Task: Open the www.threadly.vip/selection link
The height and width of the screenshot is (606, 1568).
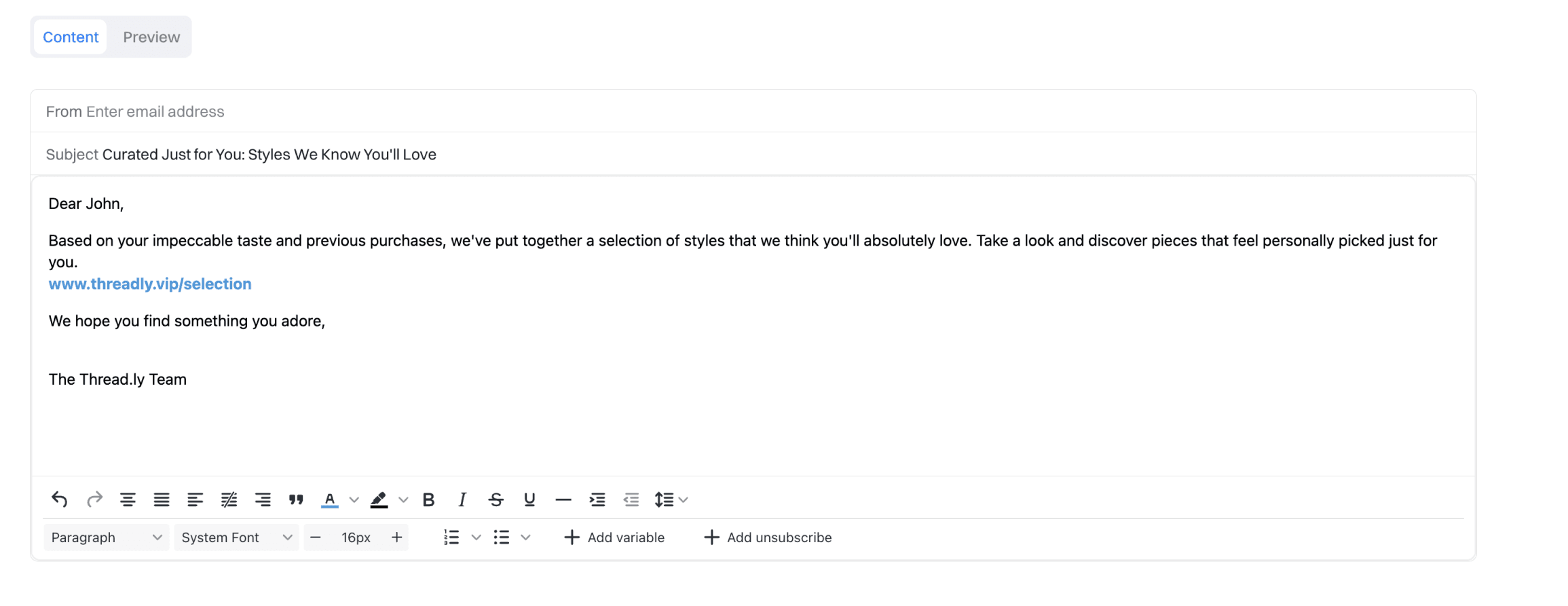Action: tap(149, 284)
